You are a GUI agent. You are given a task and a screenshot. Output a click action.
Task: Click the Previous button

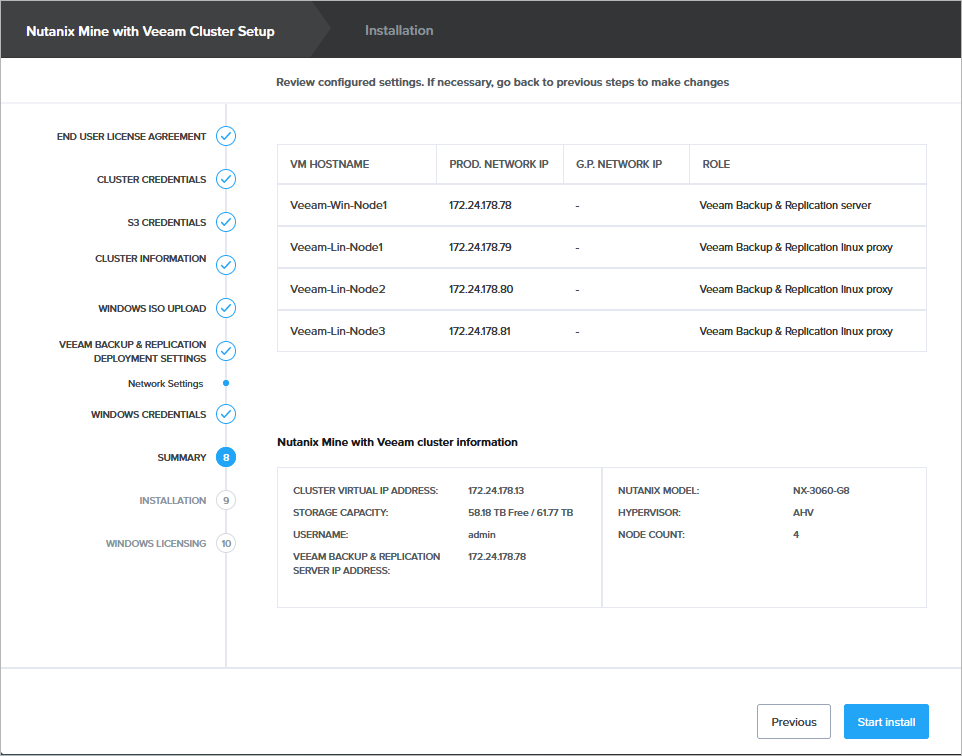(794, 722)
